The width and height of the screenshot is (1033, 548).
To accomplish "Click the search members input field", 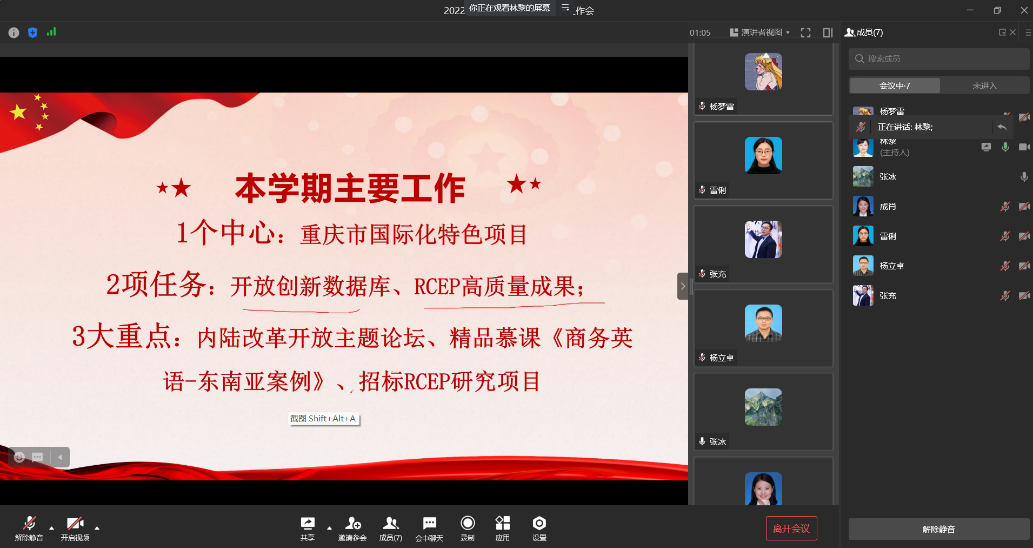I will click(937, 59).
